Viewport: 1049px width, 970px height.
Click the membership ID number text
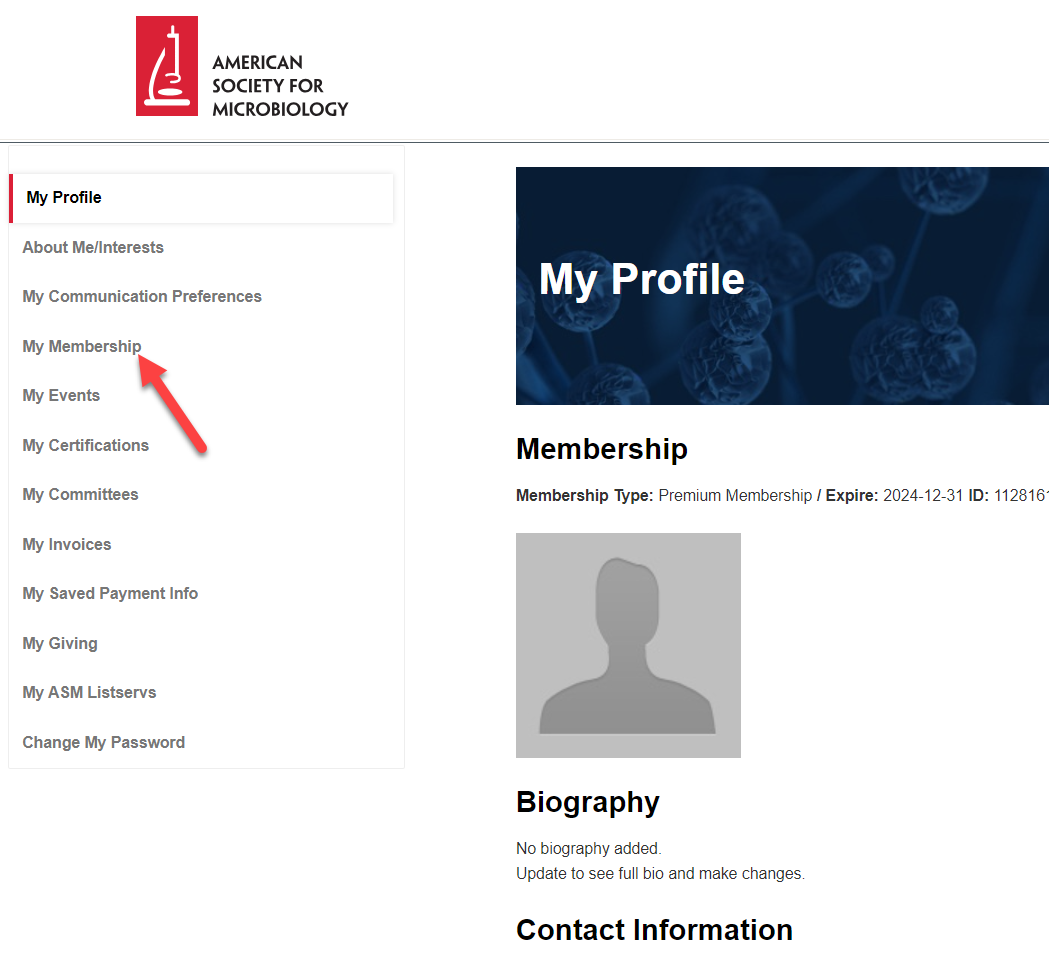pyautogui.click(x=1021, y=495)
